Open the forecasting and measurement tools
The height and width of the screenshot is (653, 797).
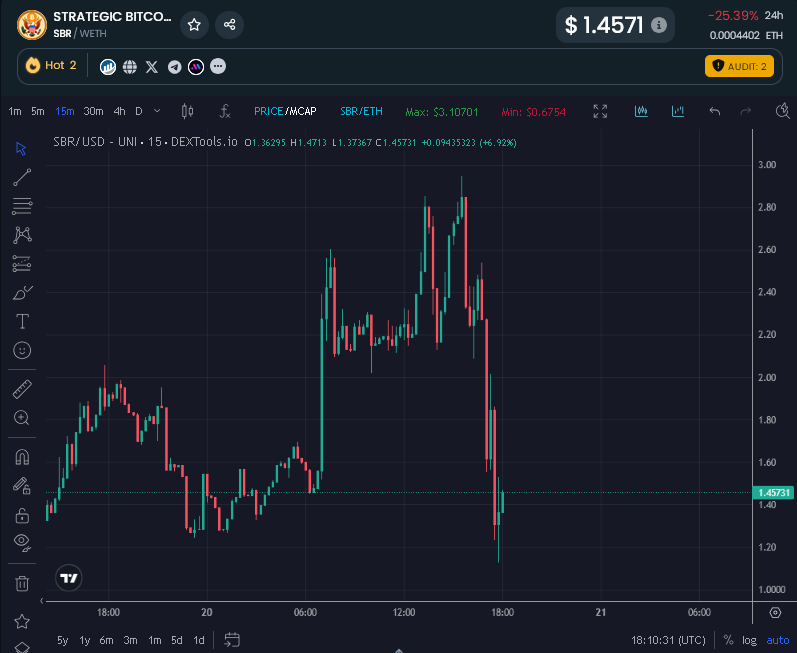tap(22, 264)
